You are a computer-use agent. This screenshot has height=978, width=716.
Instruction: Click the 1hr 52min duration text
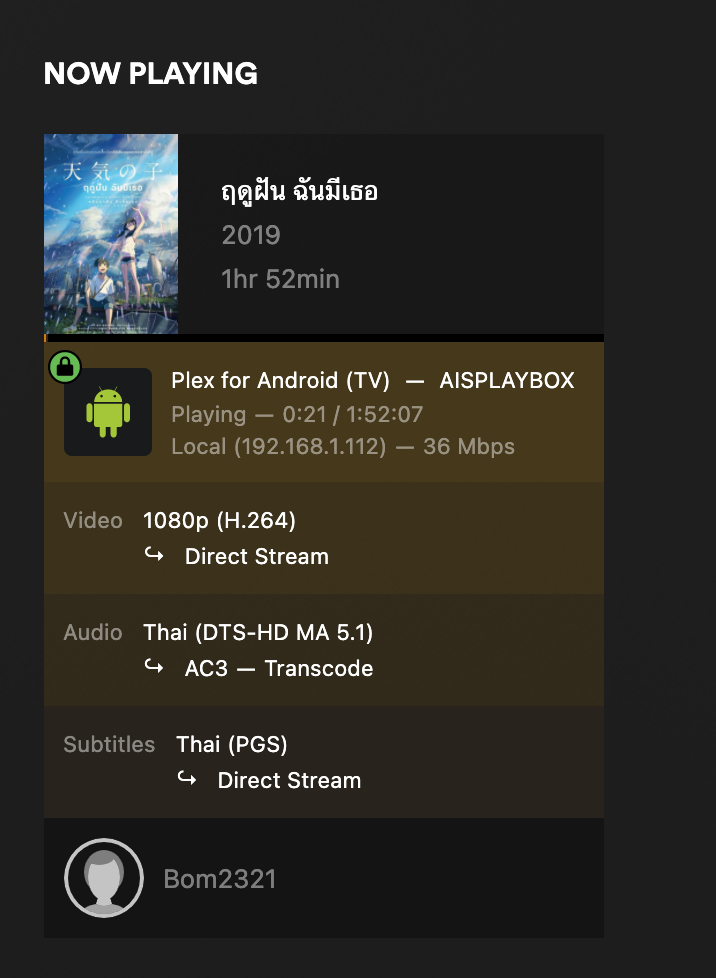pyautogui.click(x=280, y=279)
